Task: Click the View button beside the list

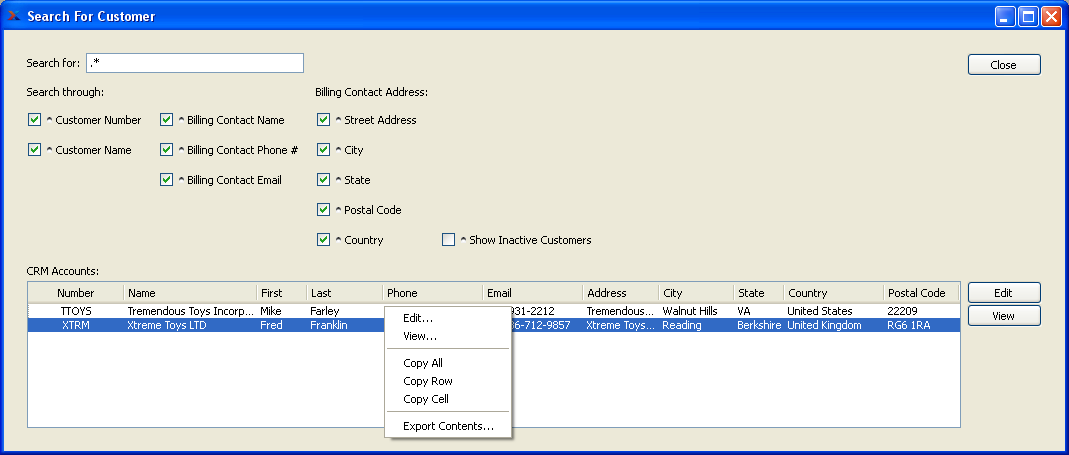Action: (1003, 316)
